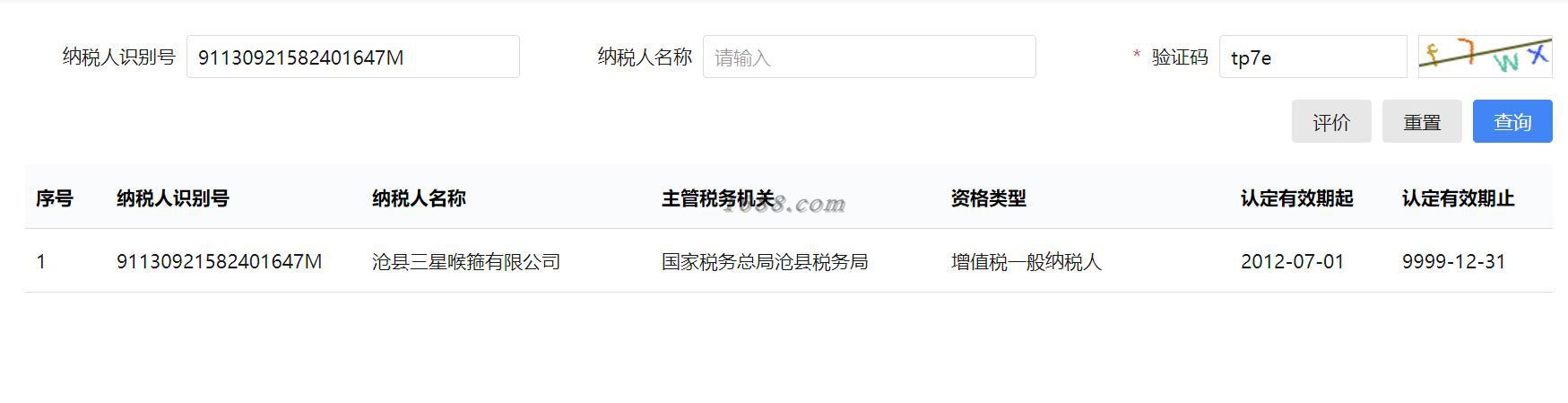Focus the 验证码 input field
The height and width of the screenshot is (403, 1568).
(x=1313, y=57)
